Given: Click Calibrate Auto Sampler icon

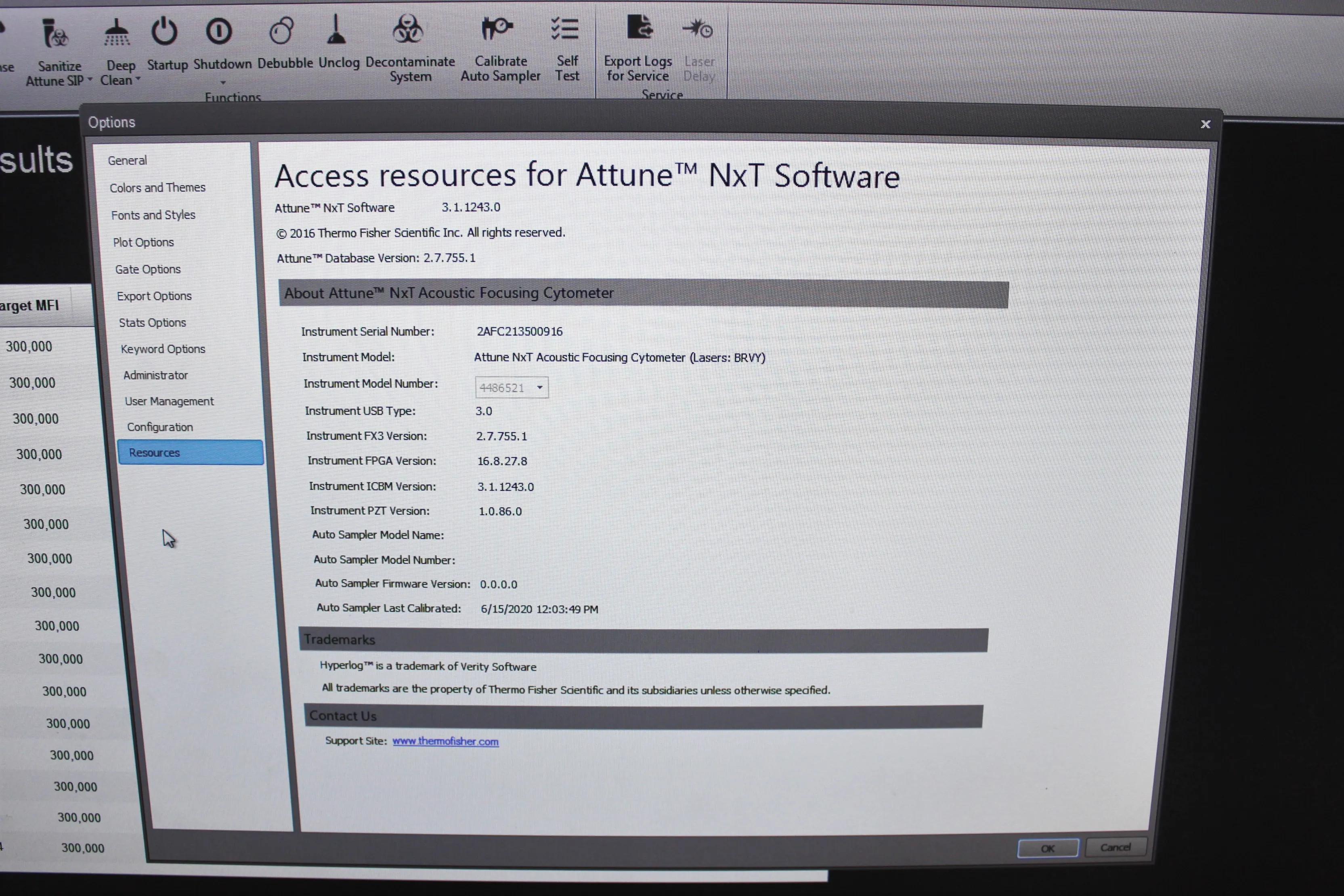Looking at the screenshot, I should tap(497, 28).
